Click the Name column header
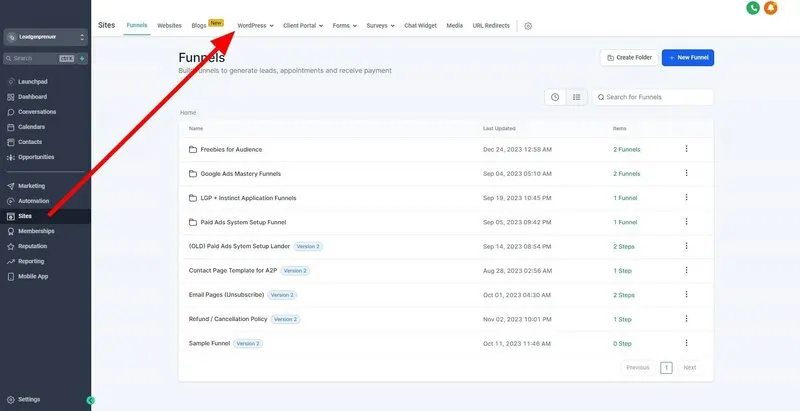The width and height of the screenshot is (800, 411). click(196, 129)
